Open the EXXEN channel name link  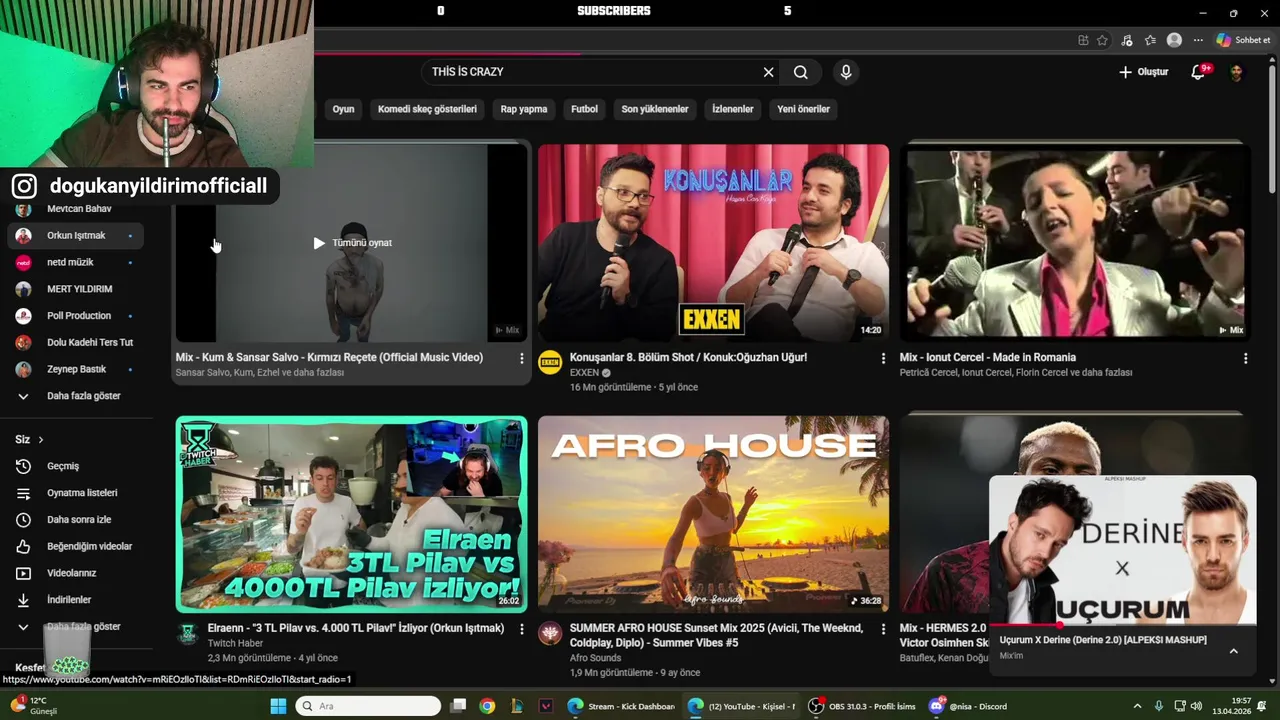pyautogui.click(x=584, y=373)
